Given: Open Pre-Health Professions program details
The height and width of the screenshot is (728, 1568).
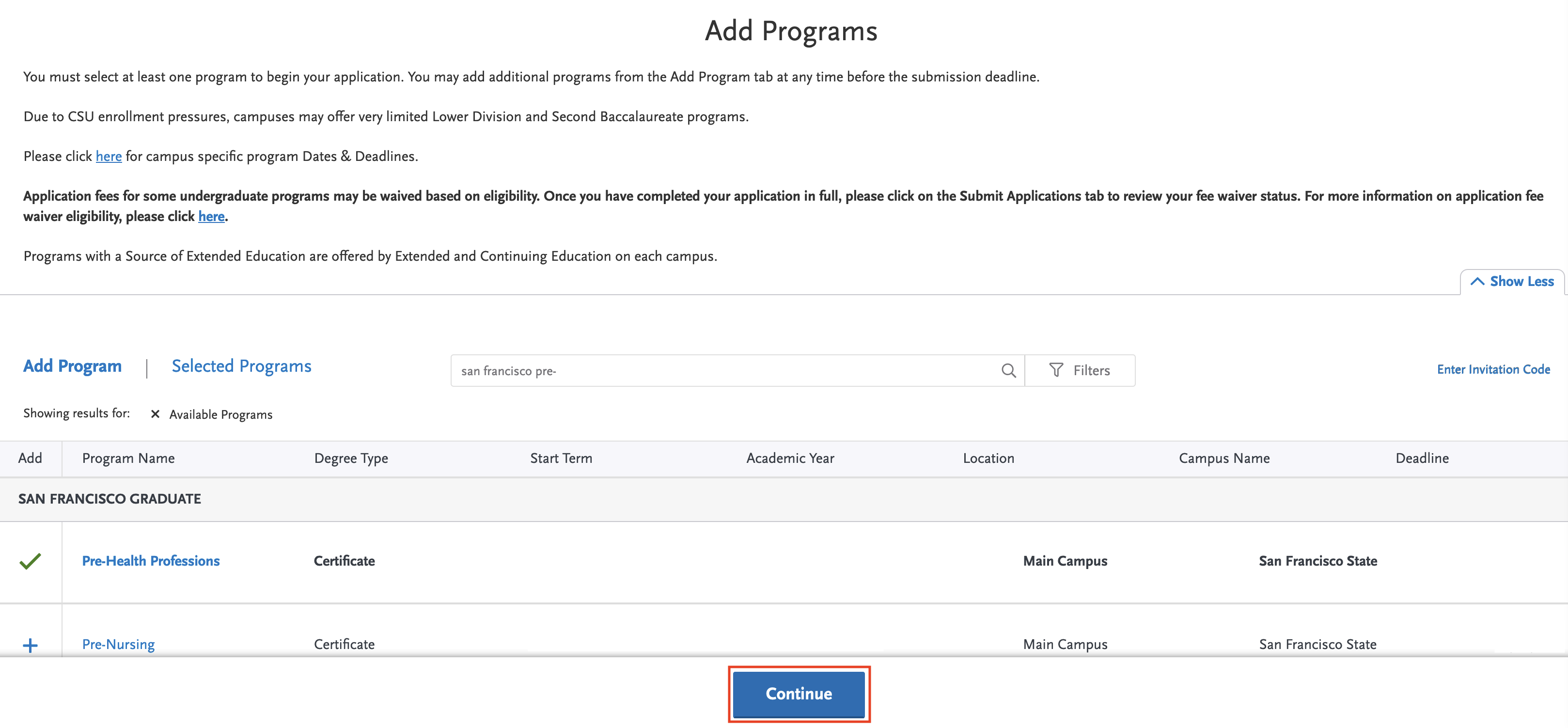Looking at the screenshot, I should [x=150, y=561].
